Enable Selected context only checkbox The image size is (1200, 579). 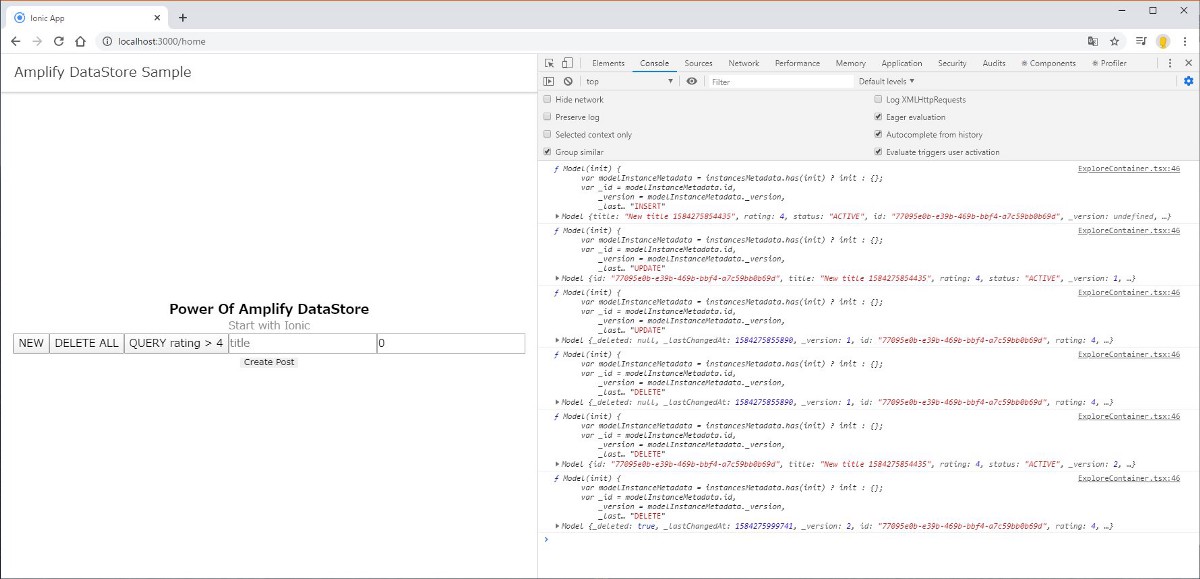[547, 135]
